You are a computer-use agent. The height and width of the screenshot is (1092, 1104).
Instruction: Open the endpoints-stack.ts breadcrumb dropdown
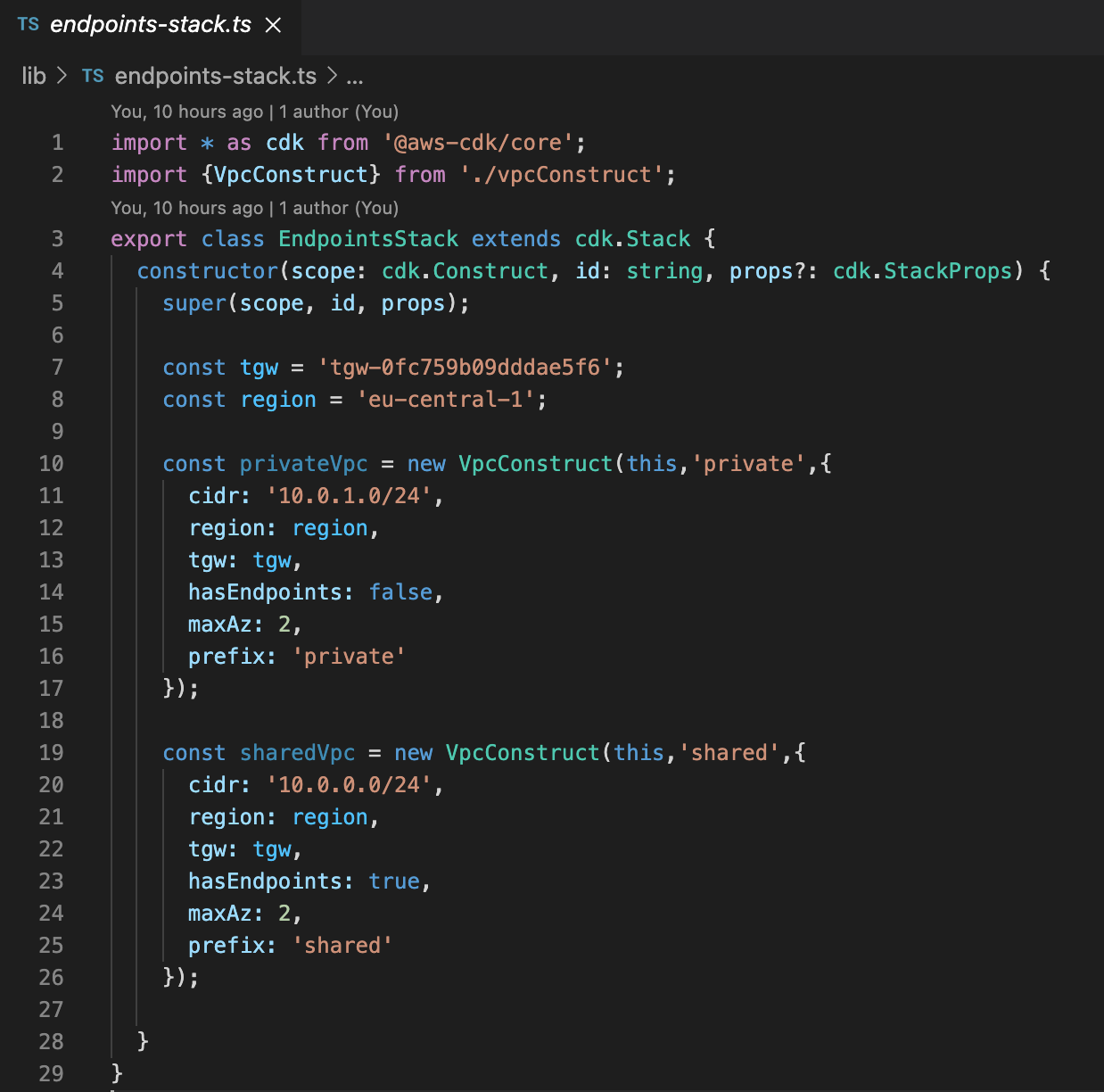(214, 76)
